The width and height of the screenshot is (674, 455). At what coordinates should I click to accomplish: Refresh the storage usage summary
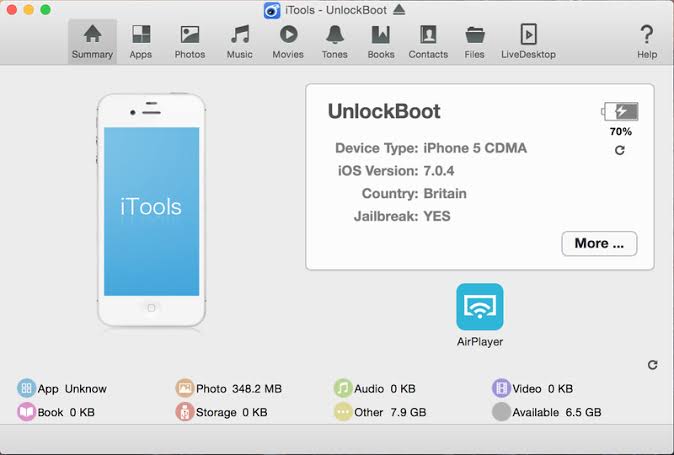tap(653, 365)
